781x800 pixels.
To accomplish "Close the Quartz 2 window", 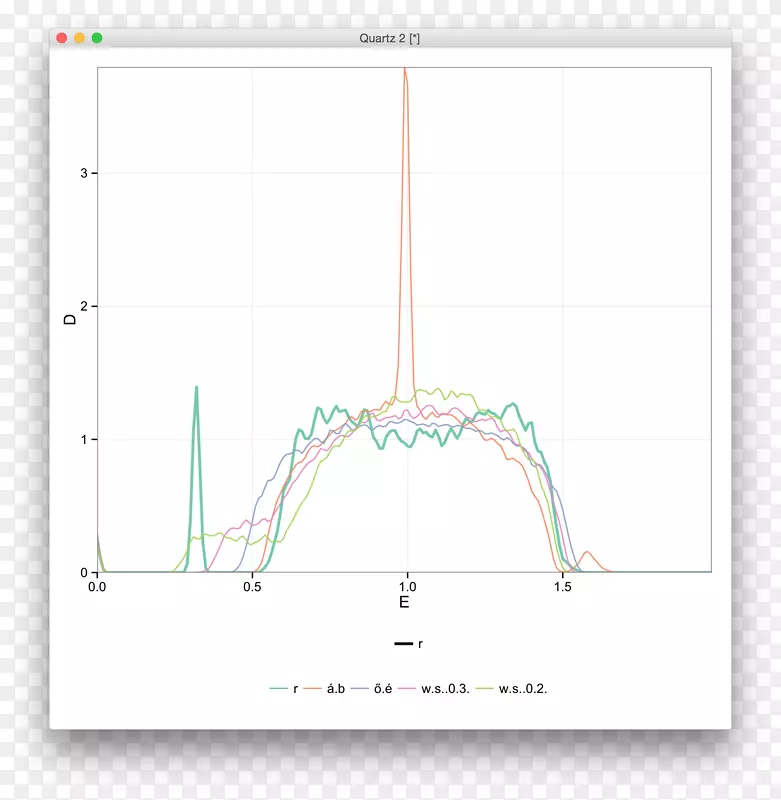I will pos(62,38).
